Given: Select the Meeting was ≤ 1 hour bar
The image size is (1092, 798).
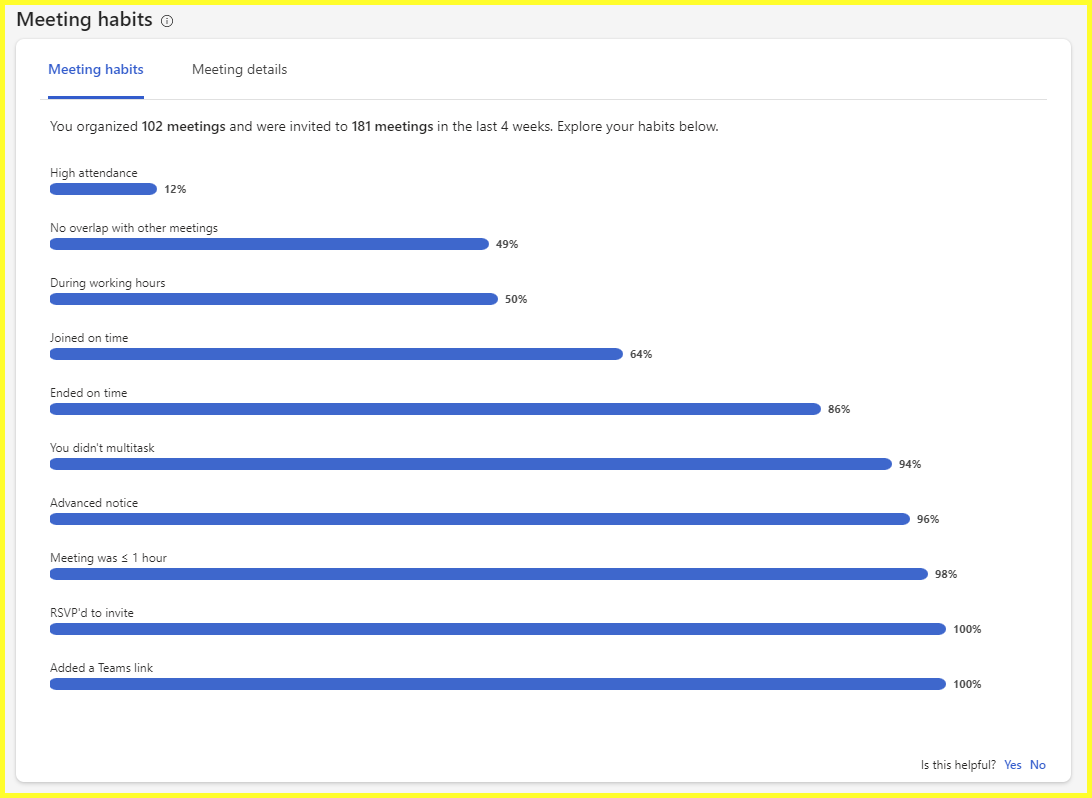Looking at the screenshot, I should pyautogui.click(x=488, y=574).
